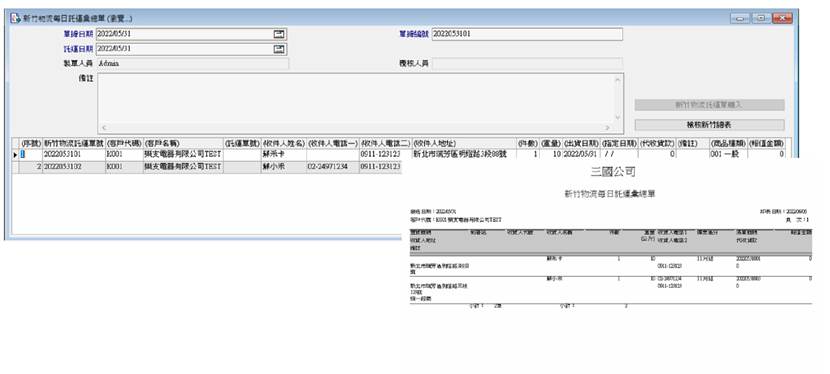Image resolution: width=830 pixels, height=374 pixels.
Task: Select the K001 cell in row 2022053101
Action: point(124,154)
